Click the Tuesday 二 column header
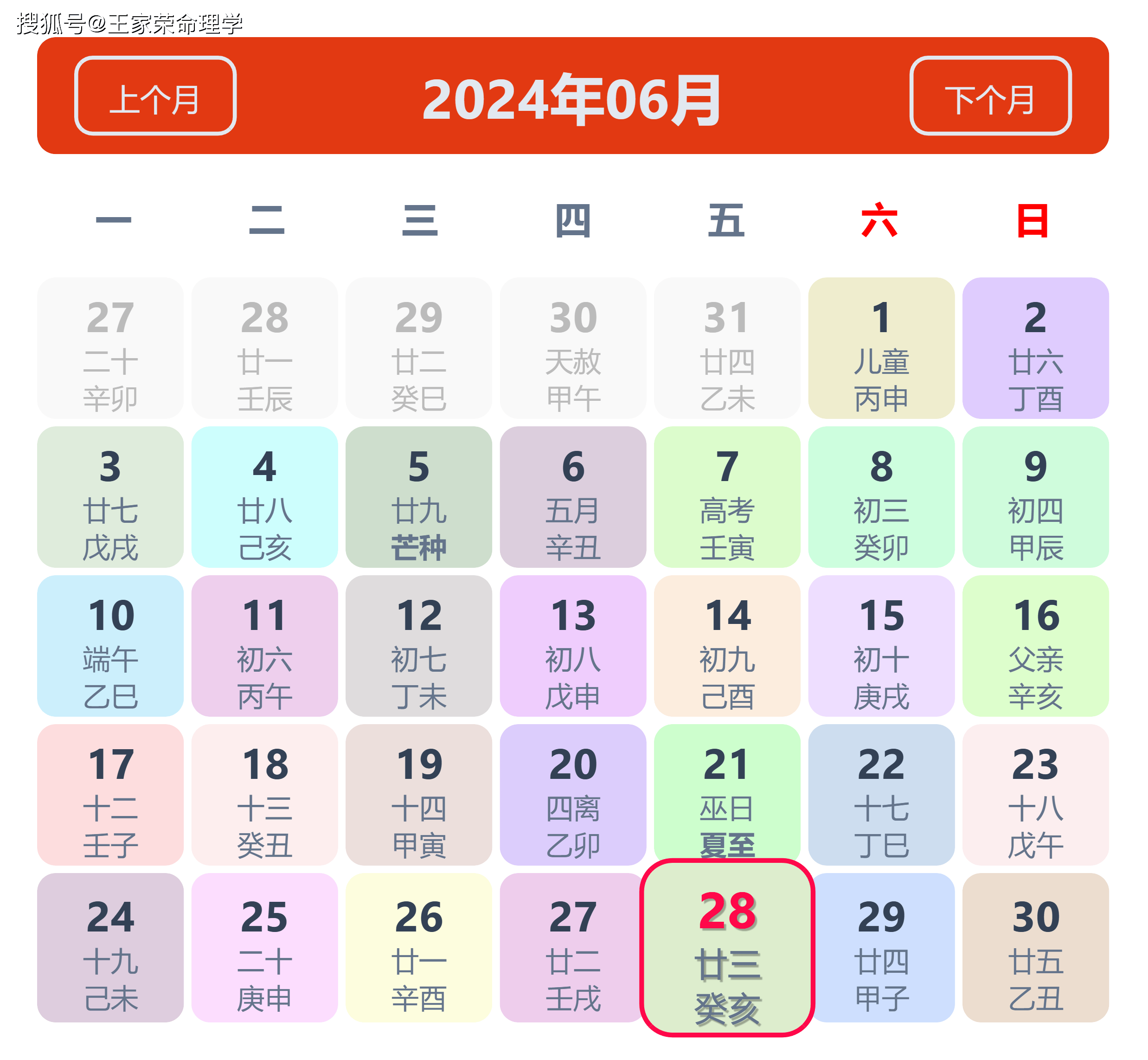 tap(267, 220)
